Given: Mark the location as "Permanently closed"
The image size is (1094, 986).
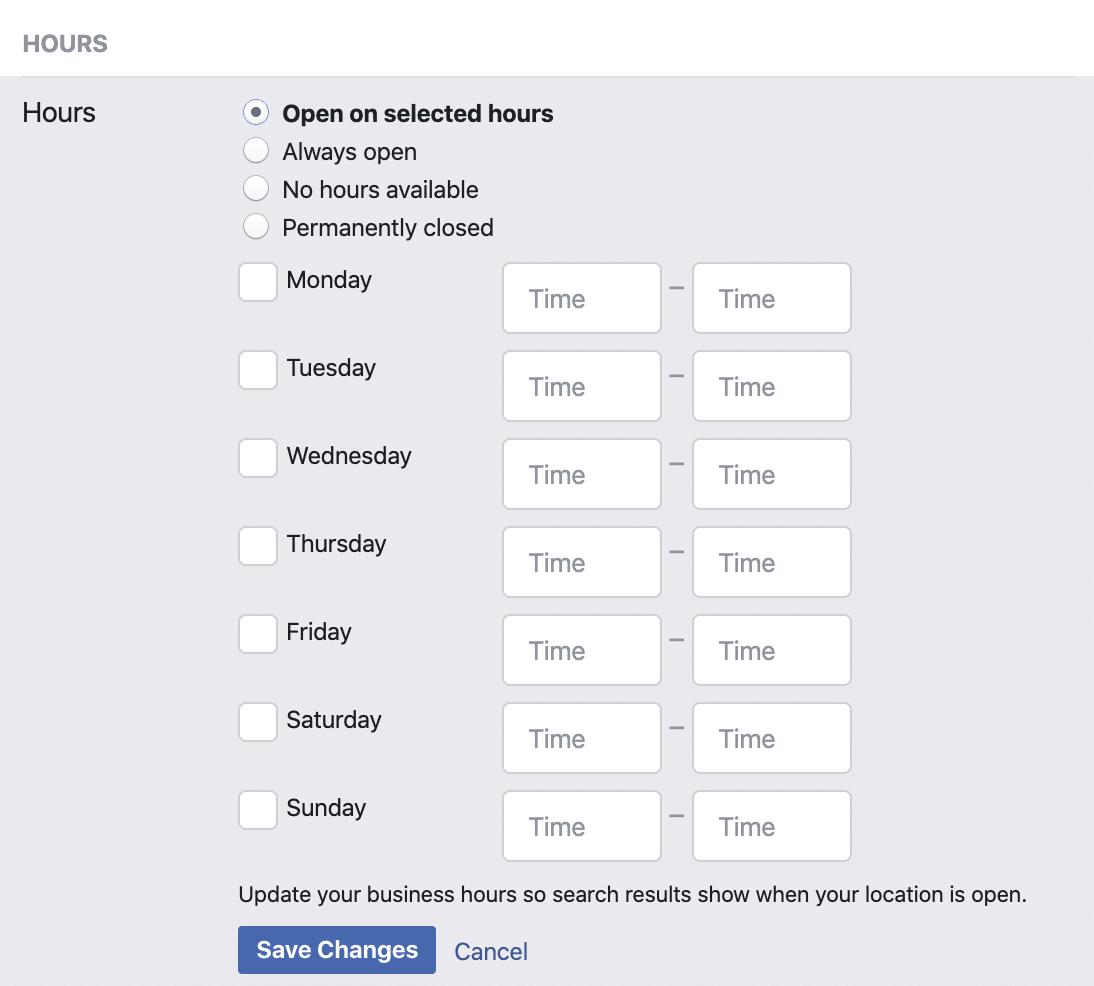Looking at the screenshot, I should [x=256, y=227].
